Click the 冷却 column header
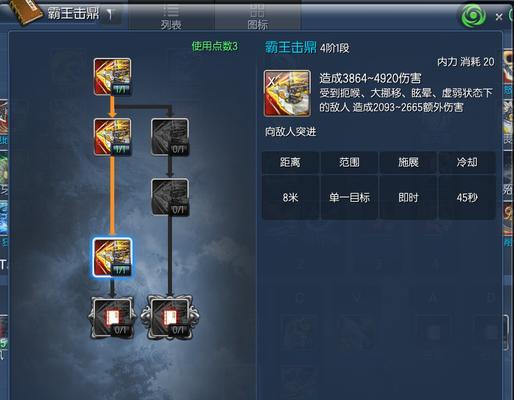 (x=467, y=162)
